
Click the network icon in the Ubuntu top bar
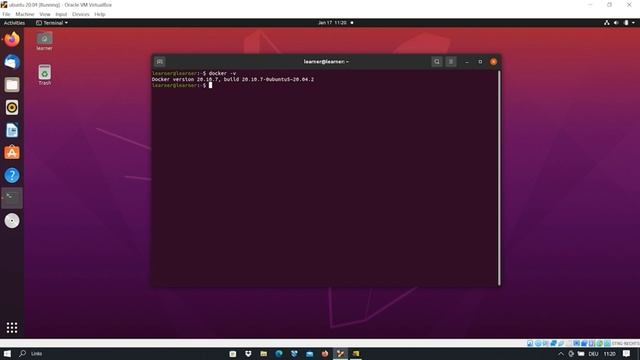click(607, 23)
